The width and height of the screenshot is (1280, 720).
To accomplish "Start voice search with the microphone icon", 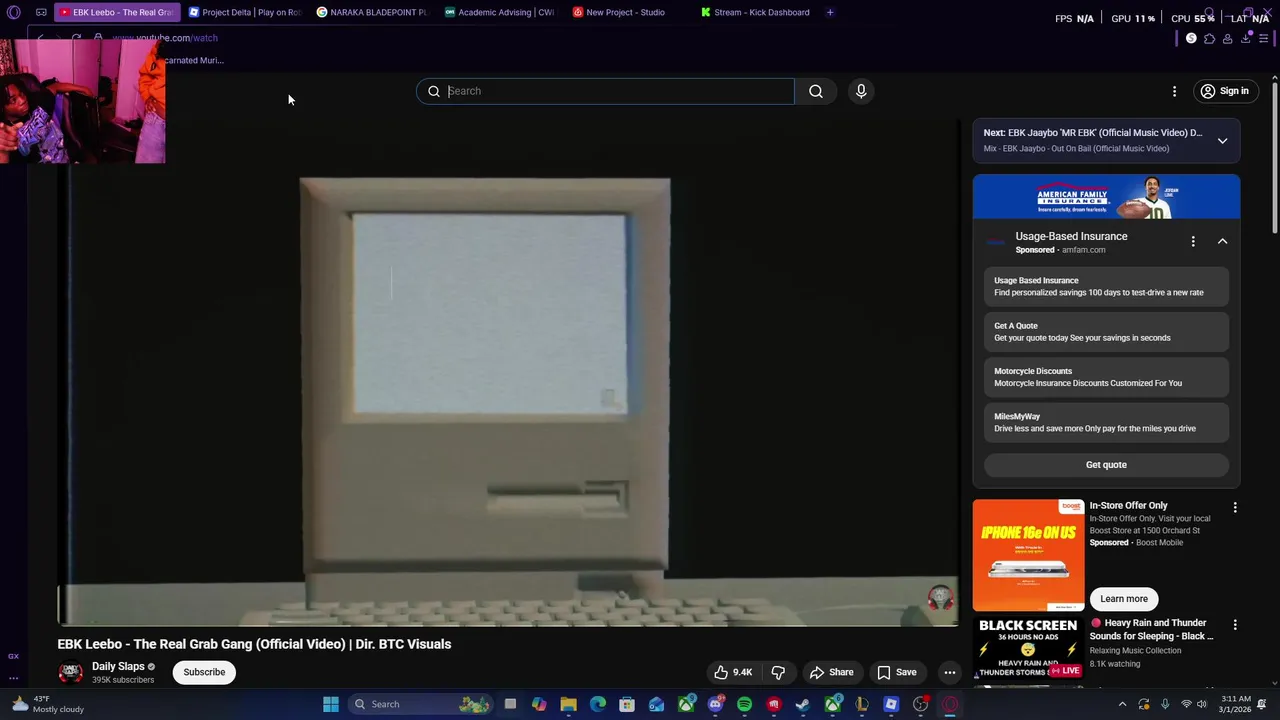I will (861, 91).
